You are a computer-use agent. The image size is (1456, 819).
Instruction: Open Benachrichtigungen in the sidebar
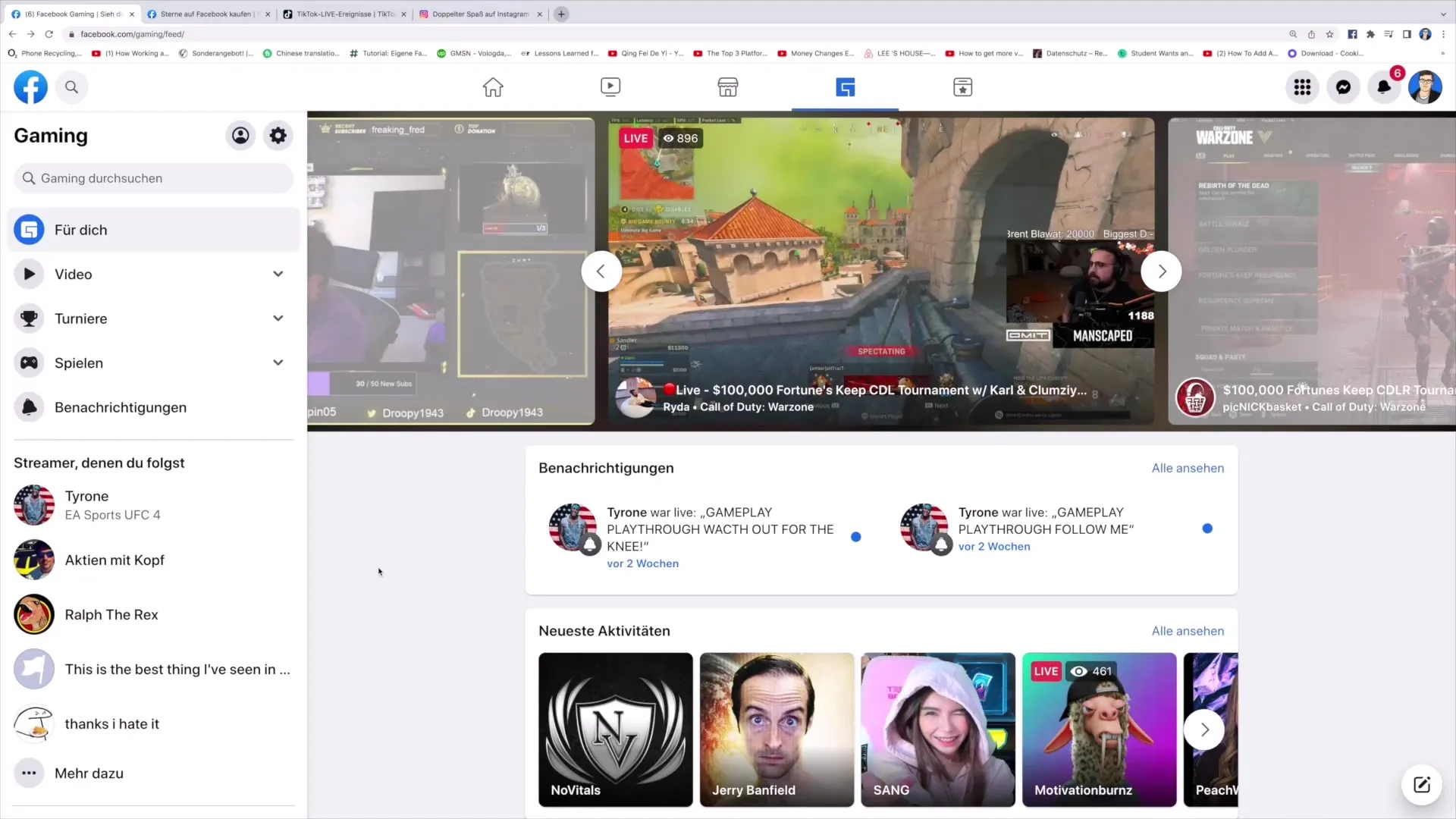(x=153, y=407)
